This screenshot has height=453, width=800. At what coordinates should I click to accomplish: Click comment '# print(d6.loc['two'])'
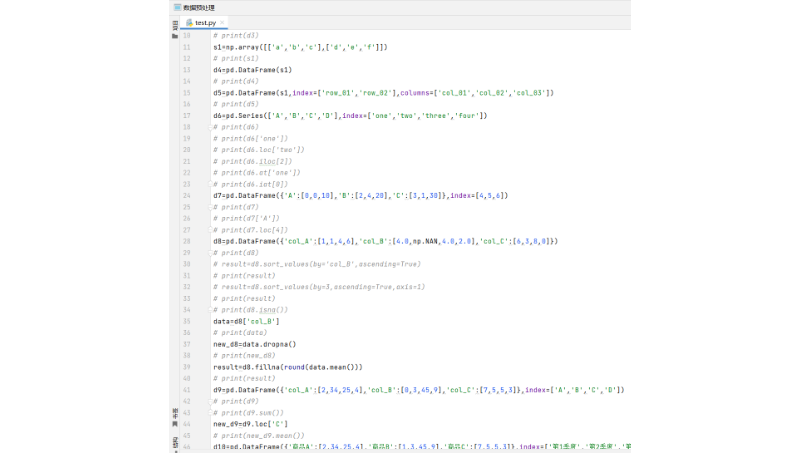click(x=259, y=150)
